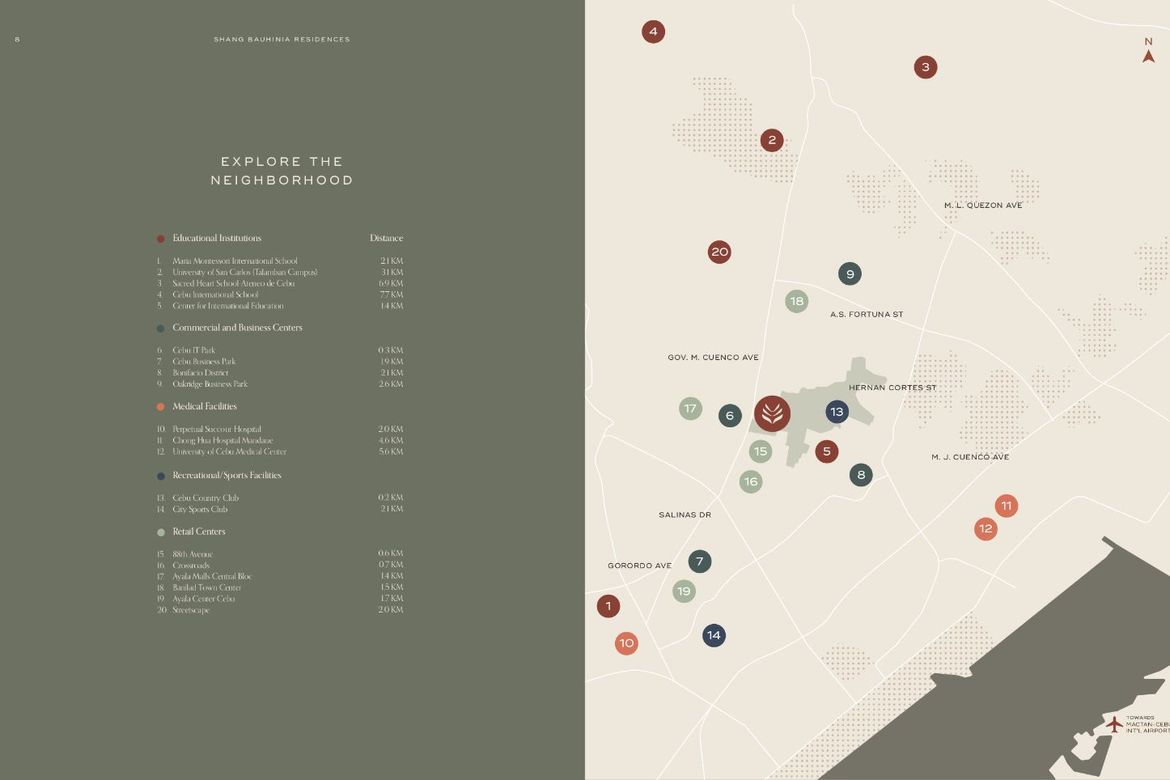This screenshot has height=780, width=1170.
Task: Click the red airplane icon near the airport label
Action: pos(1114,724)
